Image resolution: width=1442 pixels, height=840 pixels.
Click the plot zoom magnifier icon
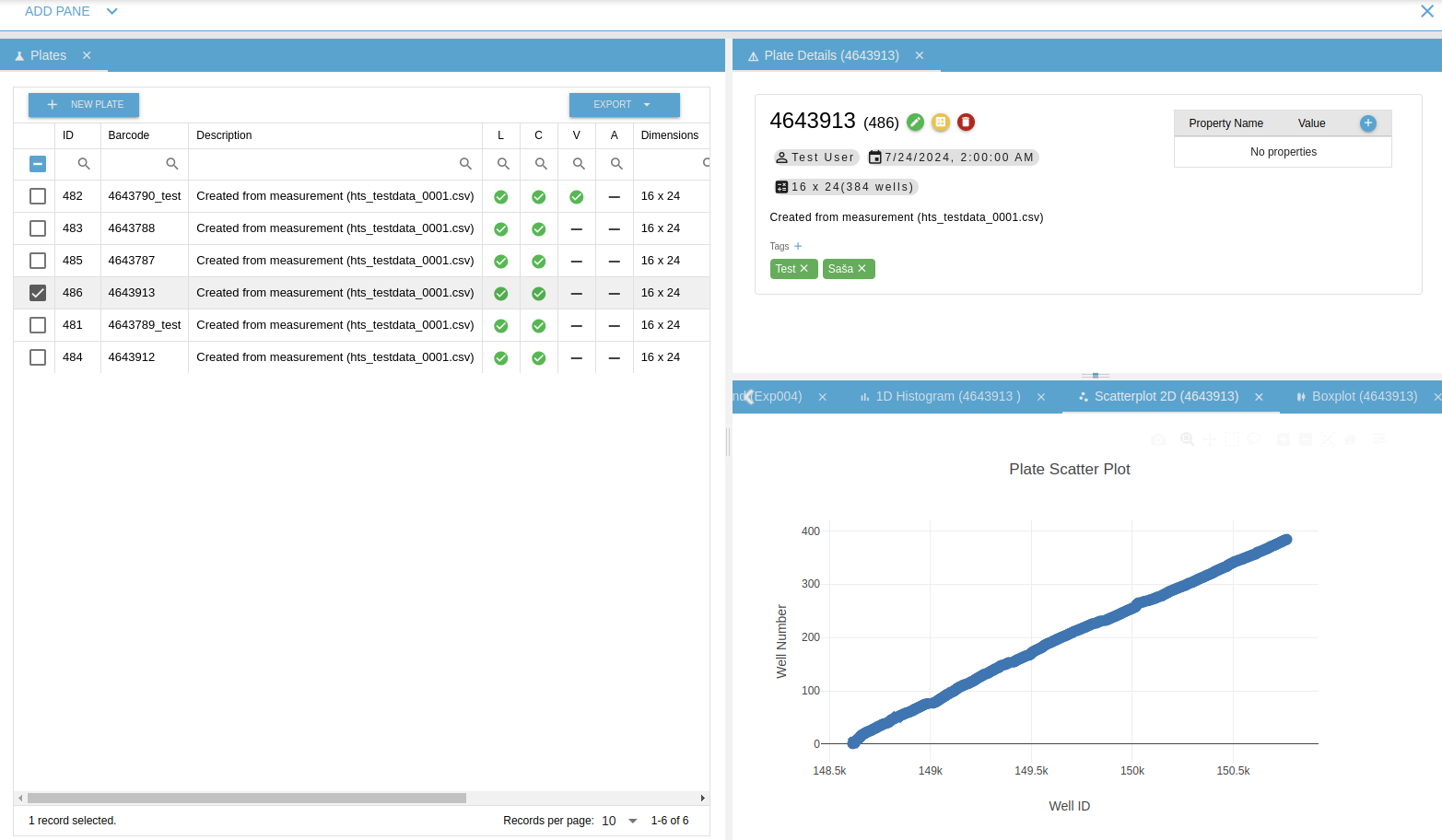1187,439
